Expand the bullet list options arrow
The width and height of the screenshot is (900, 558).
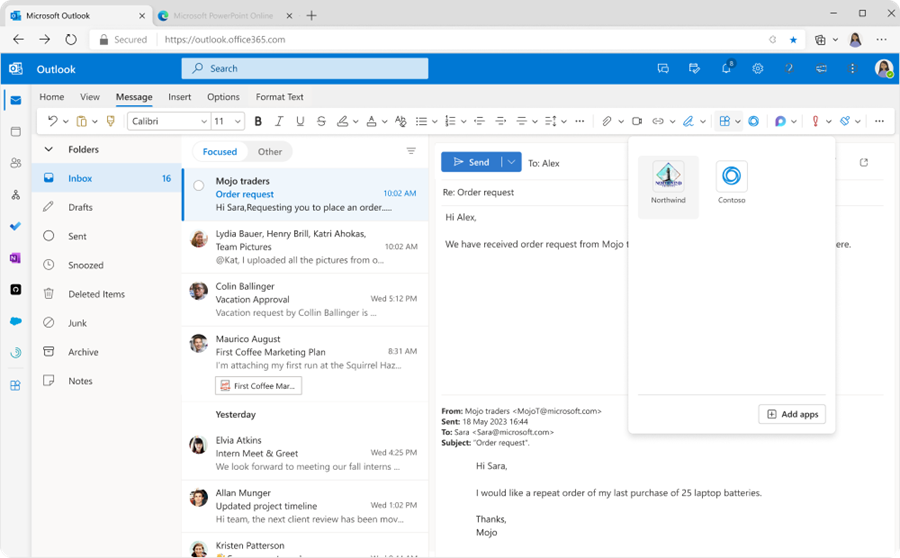[435, 122]
